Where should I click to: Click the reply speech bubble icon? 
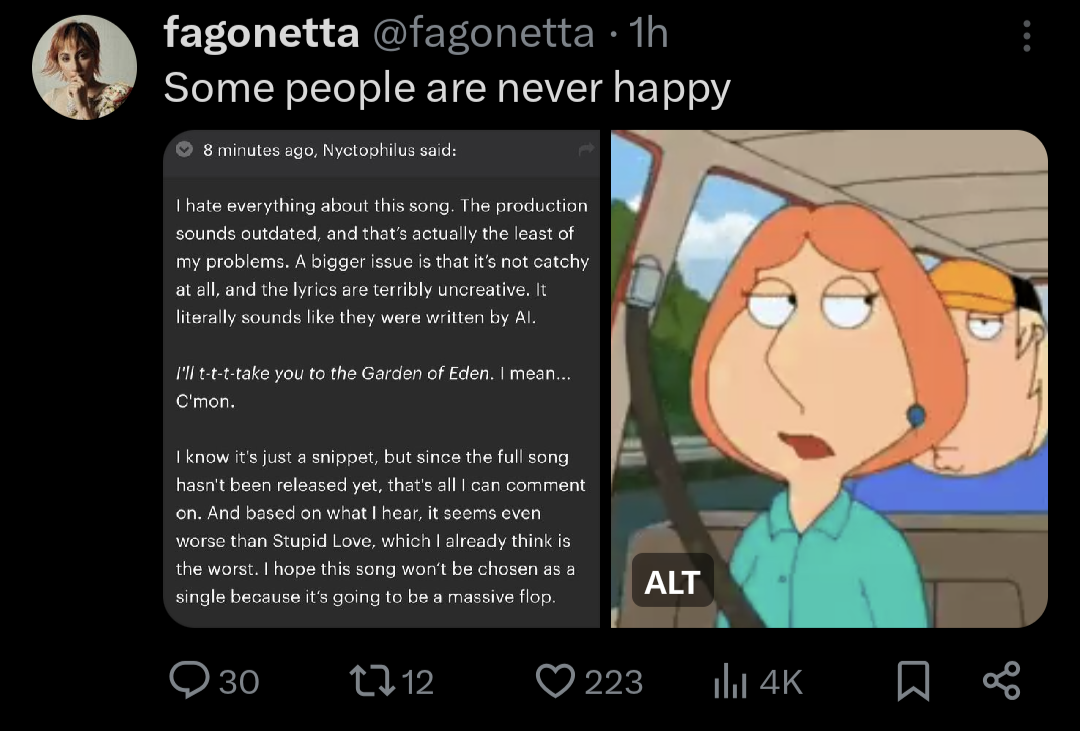pos(189,680)
